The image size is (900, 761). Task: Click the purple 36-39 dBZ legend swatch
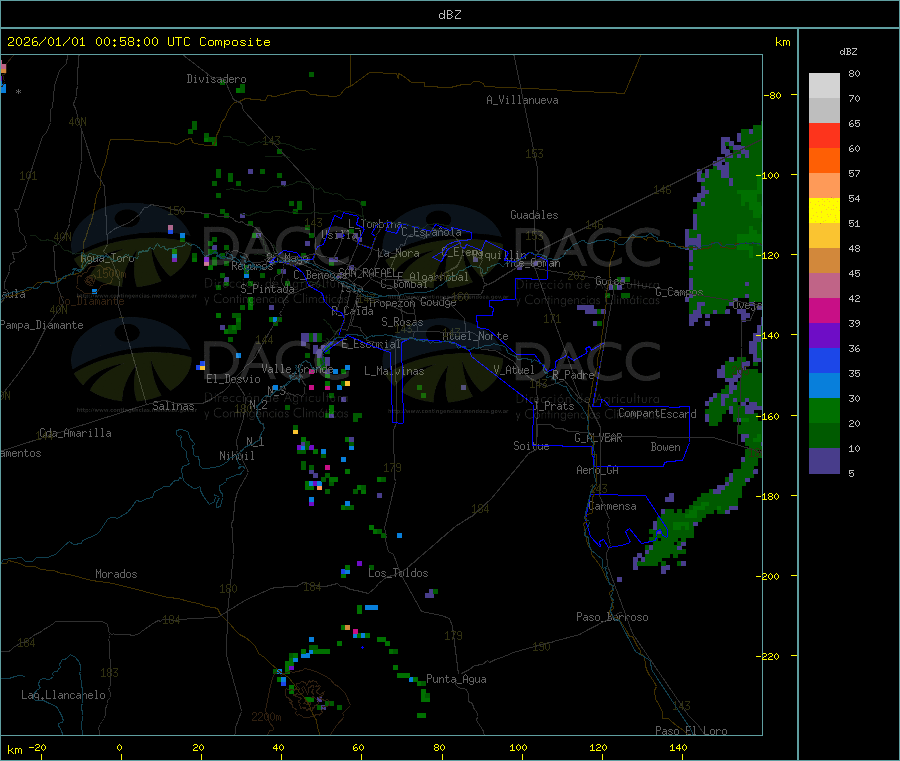[x=824, y=336]
